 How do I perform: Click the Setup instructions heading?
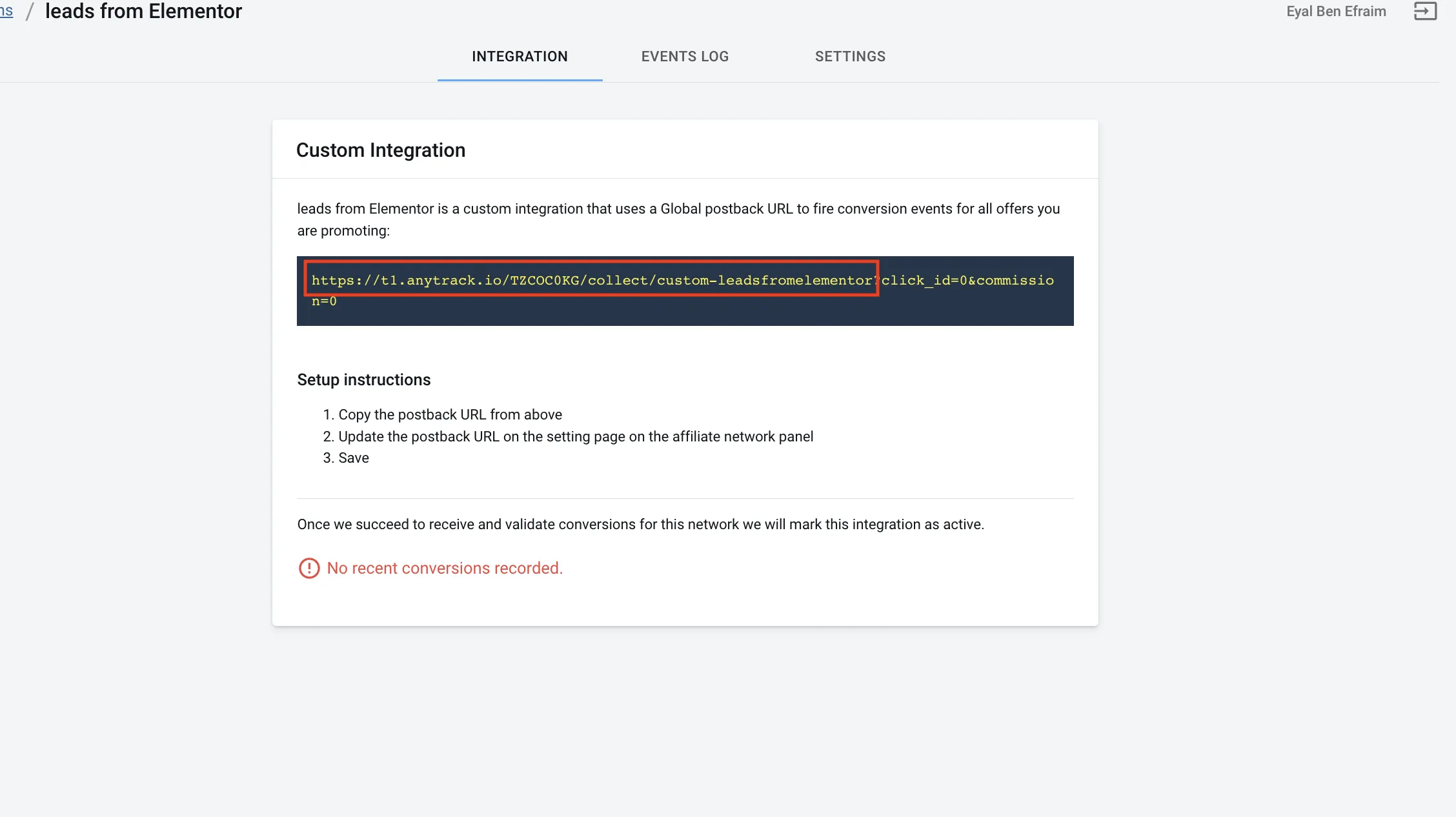pyautogui.click(x=364, y=379)
